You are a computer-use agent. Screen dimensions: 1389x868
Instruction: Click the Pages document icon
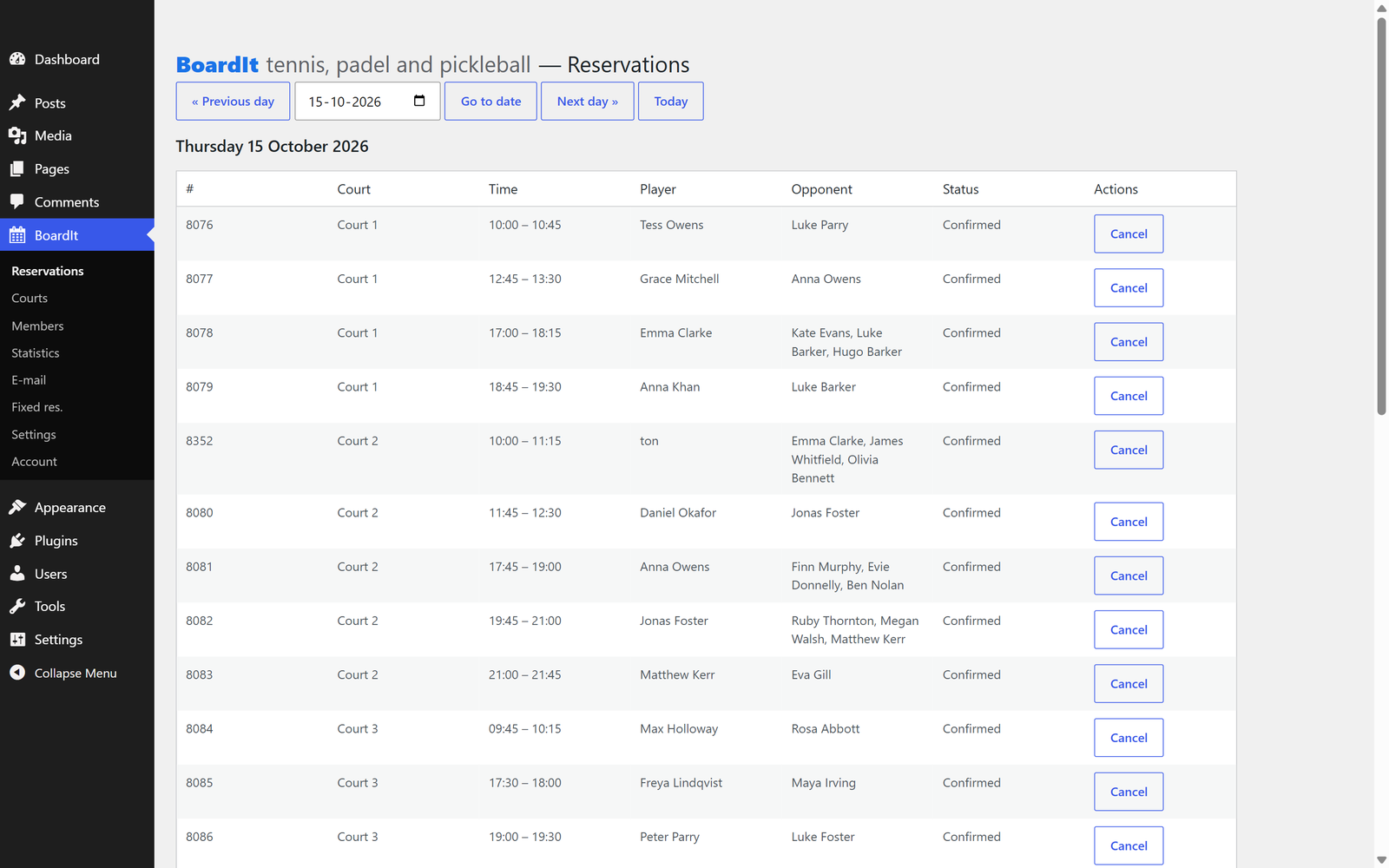click(x=17, y=169)
